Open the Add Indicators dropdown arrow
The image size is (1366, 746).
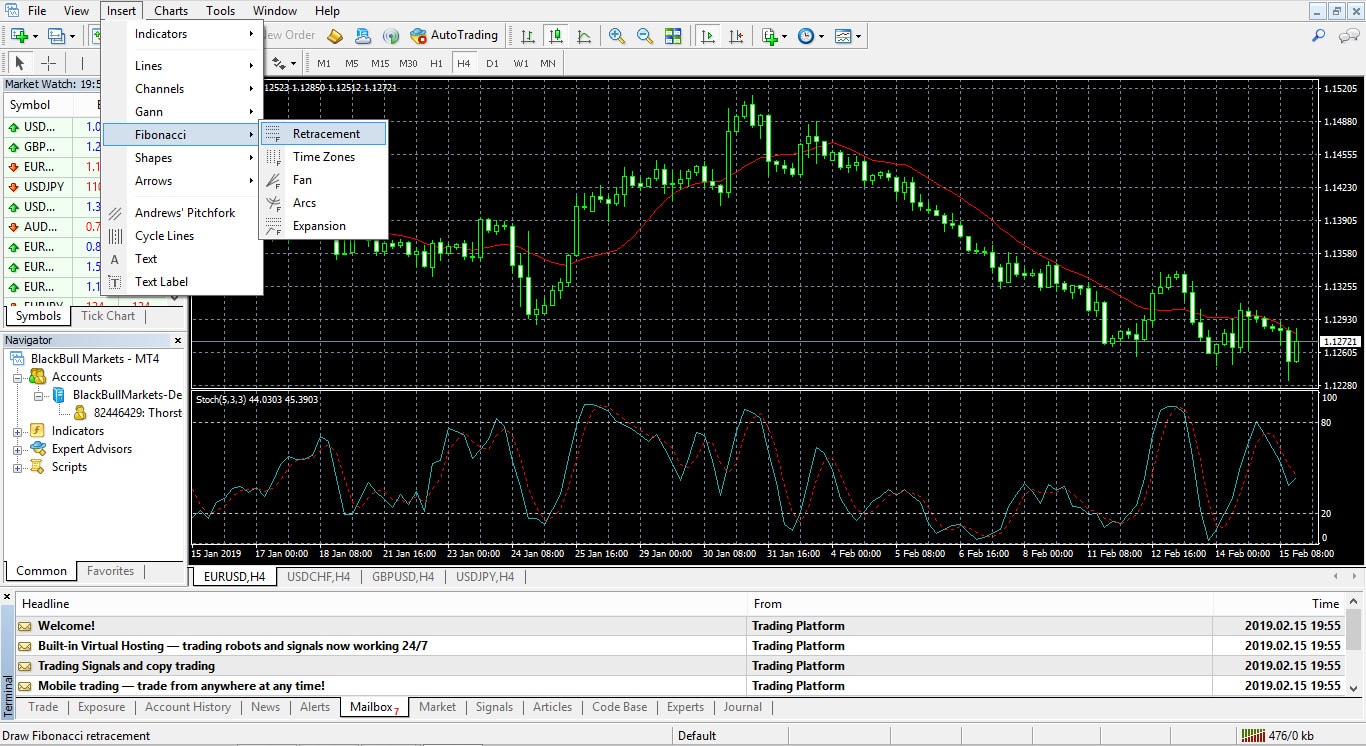(785, 37)
